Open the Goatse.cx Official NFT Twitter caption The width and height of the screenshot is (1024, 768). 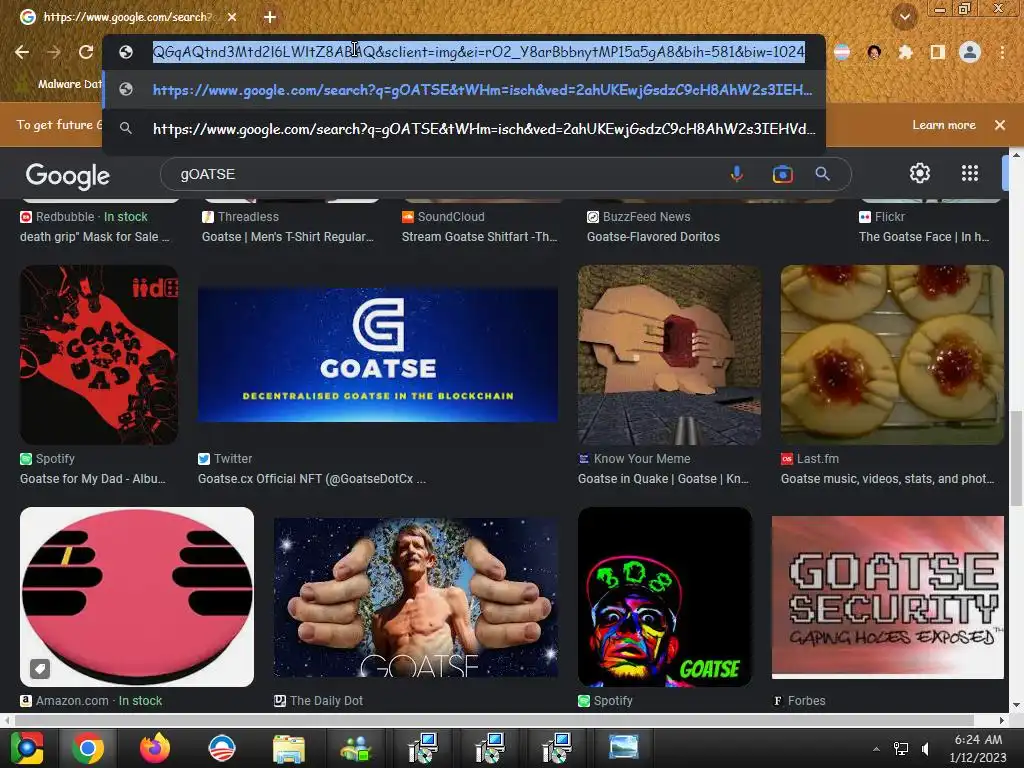(x=312, y=479)
